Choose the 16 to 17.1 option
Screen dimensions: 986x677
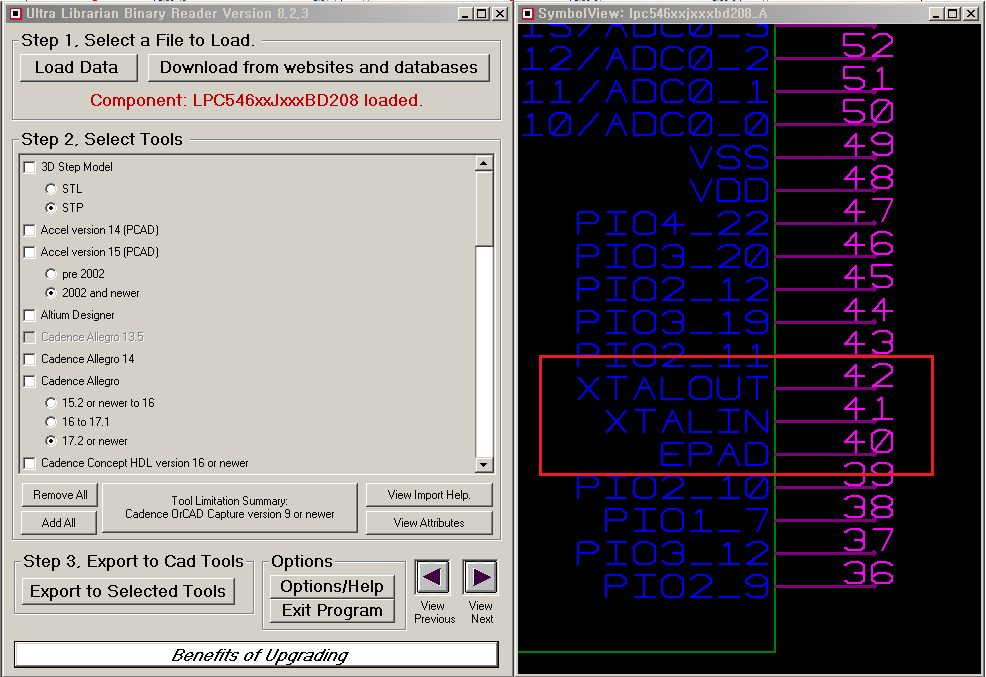(x=51, y=422)
